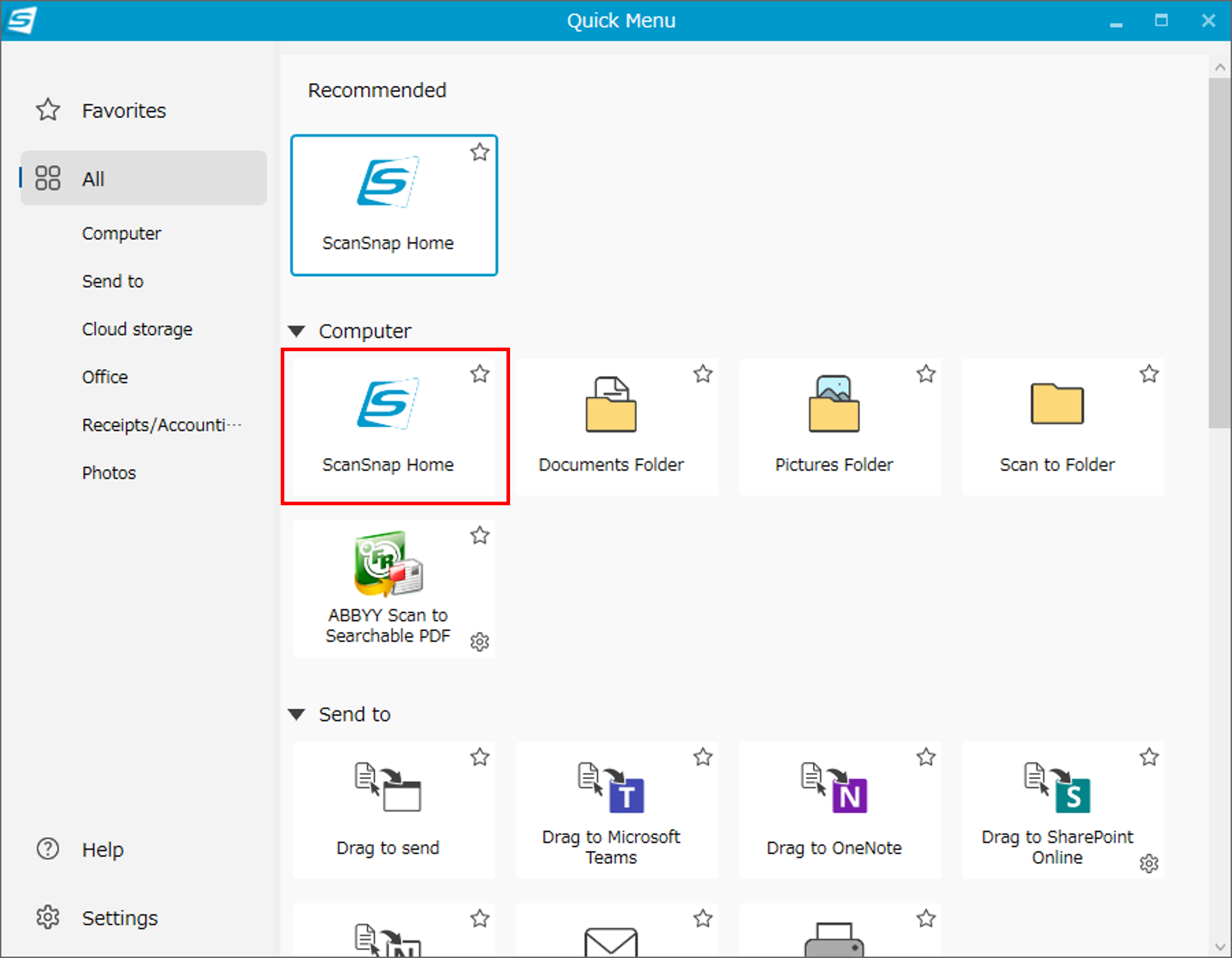Toggle favorite star on Scan to Folder
The height and width of the screenshot is (958, 1232).
(x=1149, y=373)
